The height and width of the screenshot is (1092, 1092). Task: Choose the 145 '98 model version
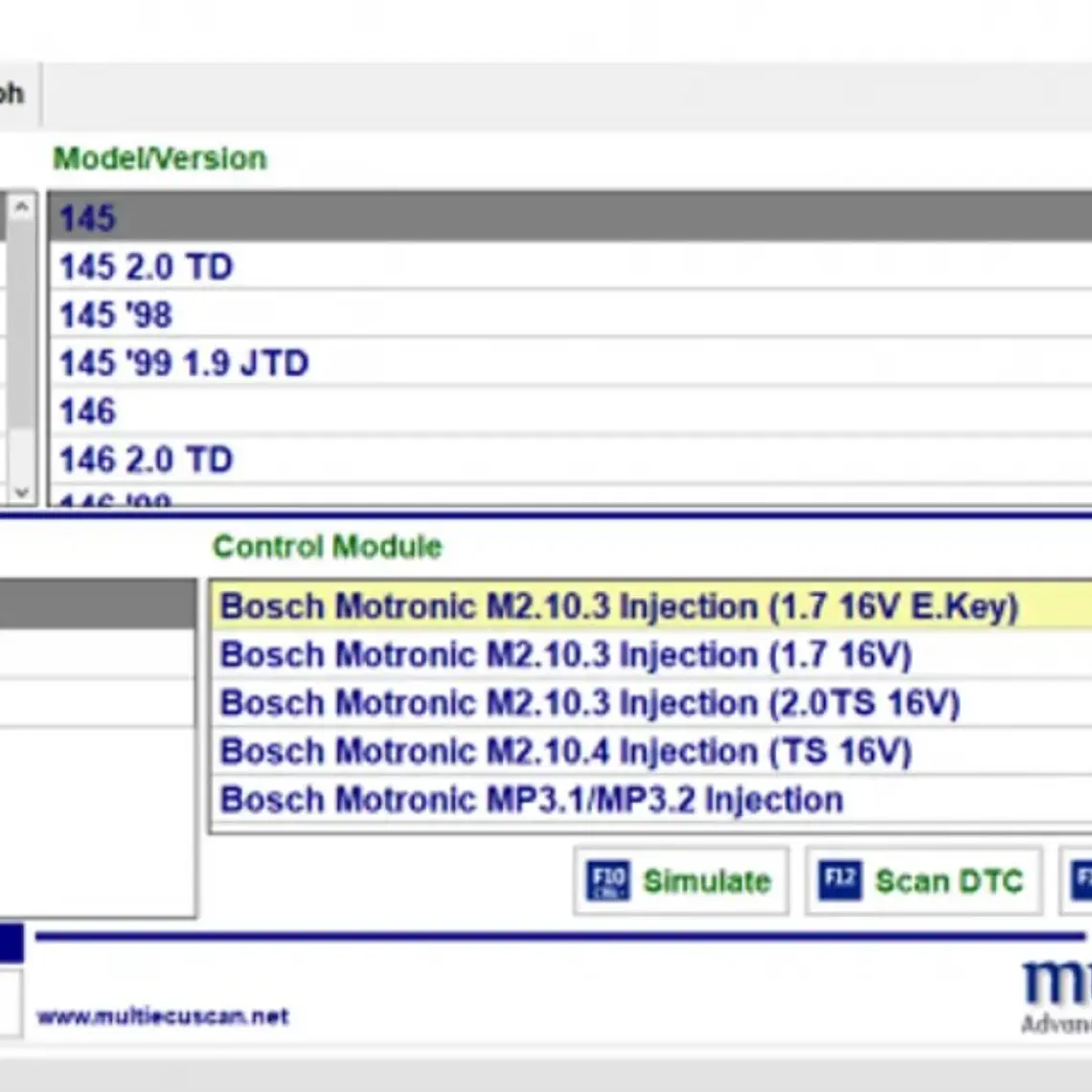point(571,314)
